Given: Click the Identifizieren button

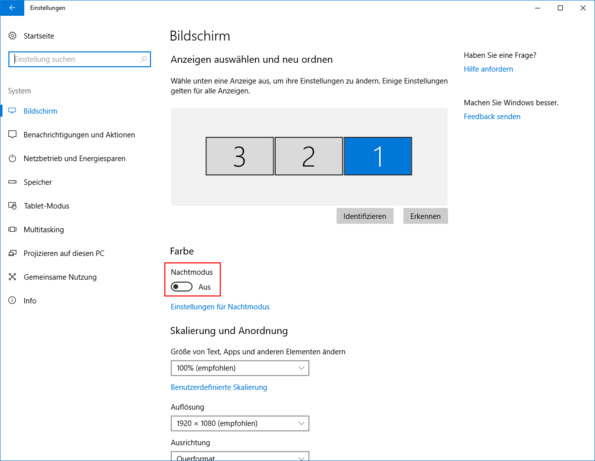Looking at the screenshot, I should 365,216.
